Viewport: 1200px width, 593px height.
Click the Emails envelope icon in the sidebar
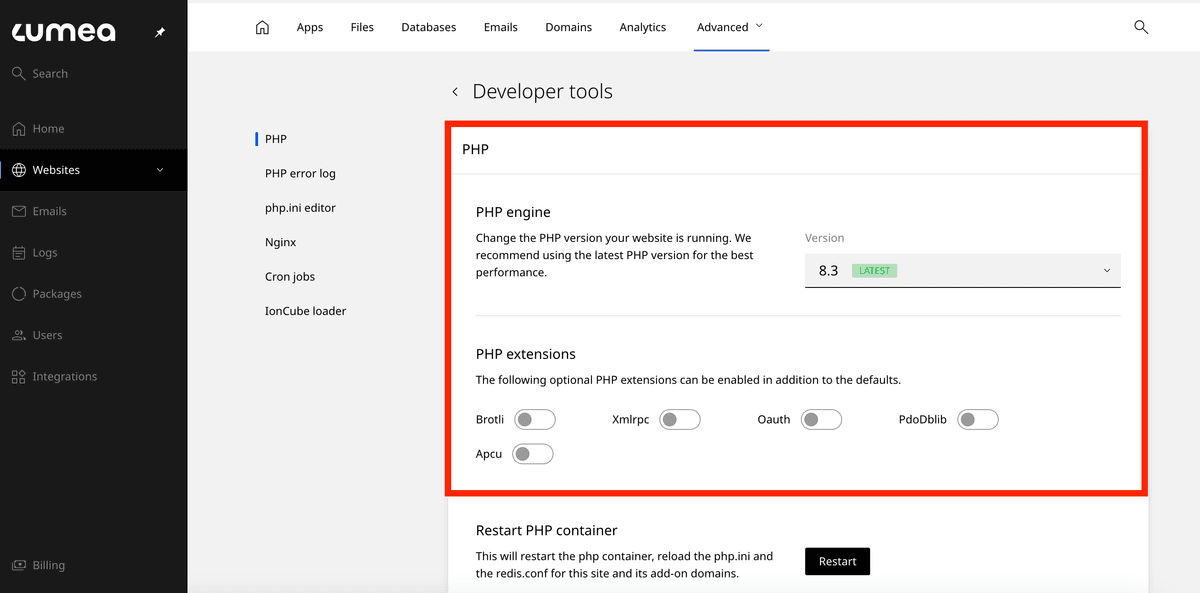(x=19, y=212)
